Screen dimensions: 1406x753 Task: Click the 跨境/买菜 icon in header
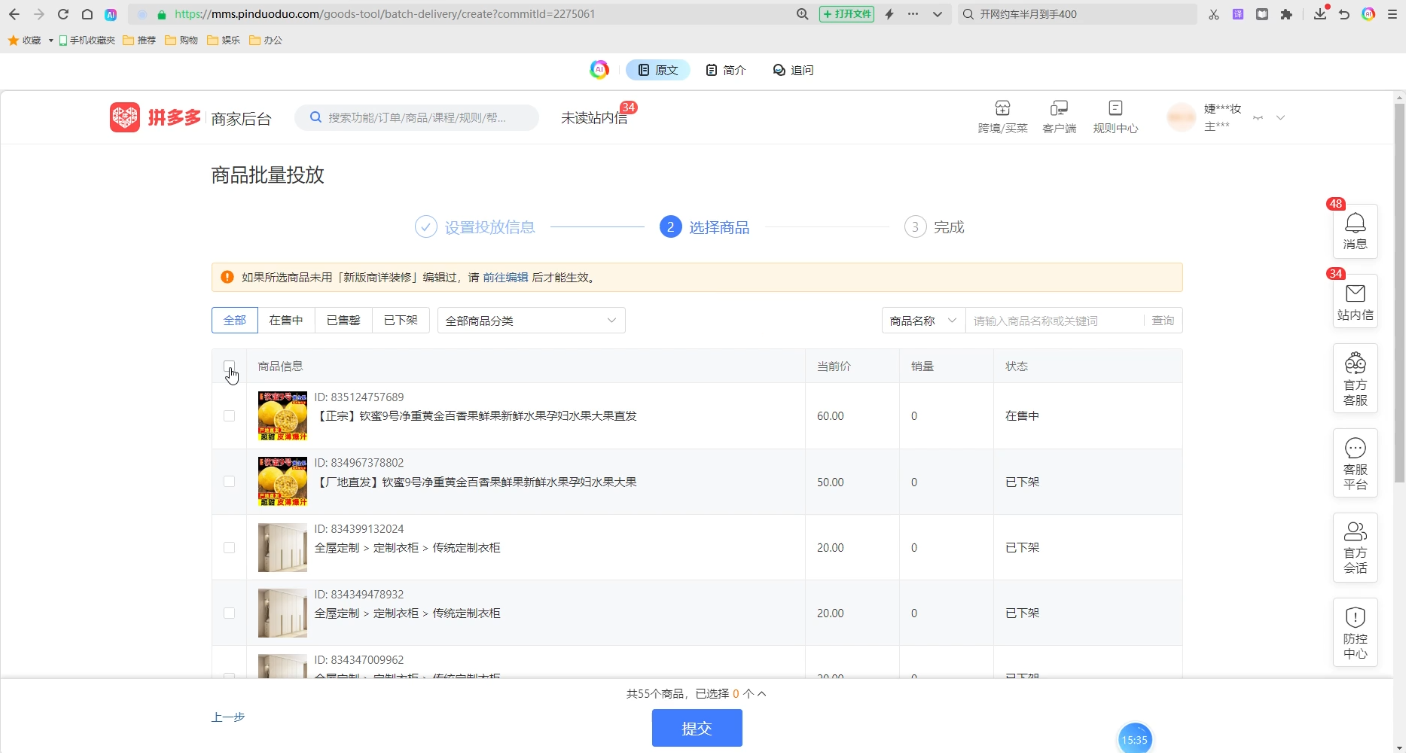click(1002, 108)
